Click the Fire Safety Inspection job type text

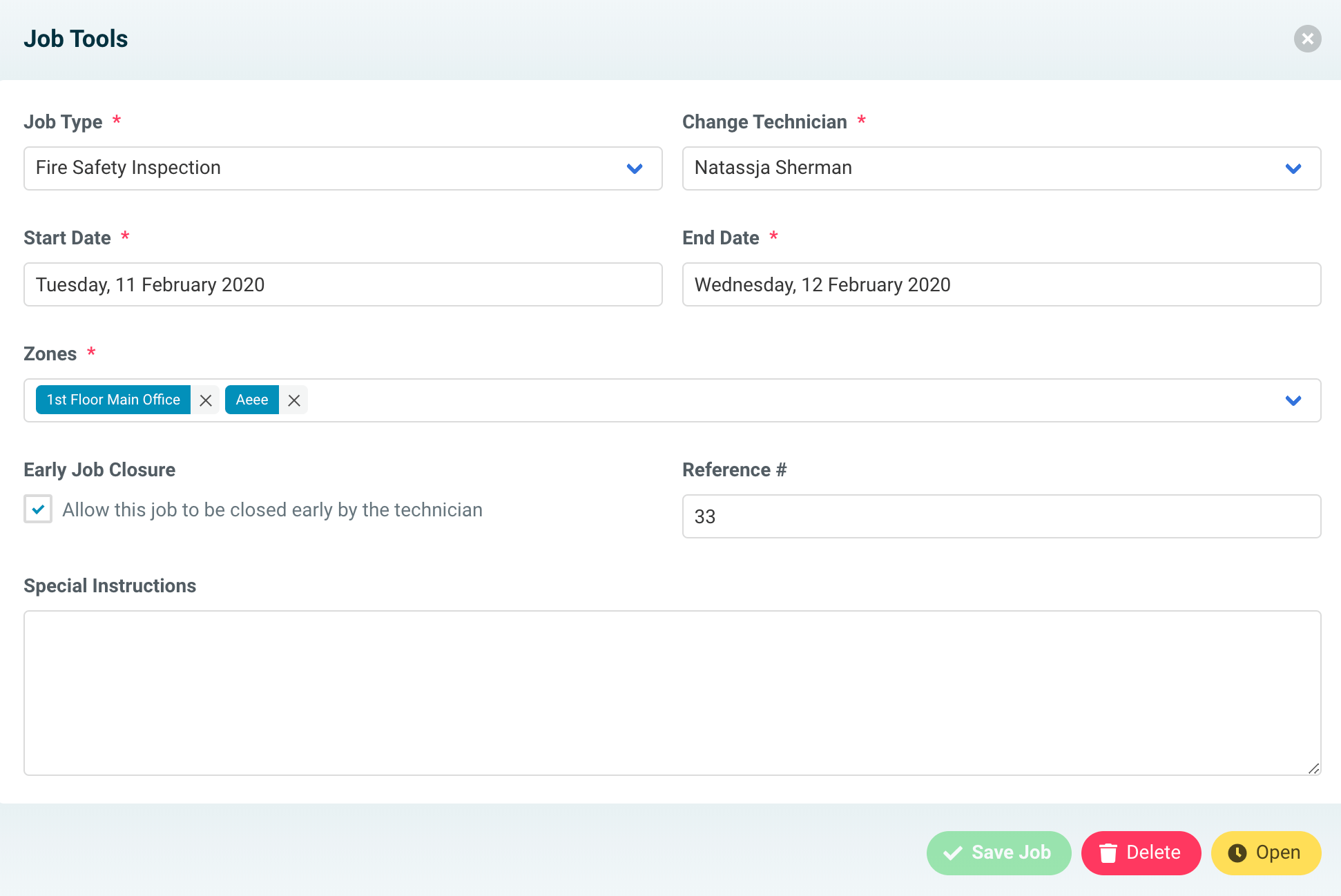(x=128, y=168)
